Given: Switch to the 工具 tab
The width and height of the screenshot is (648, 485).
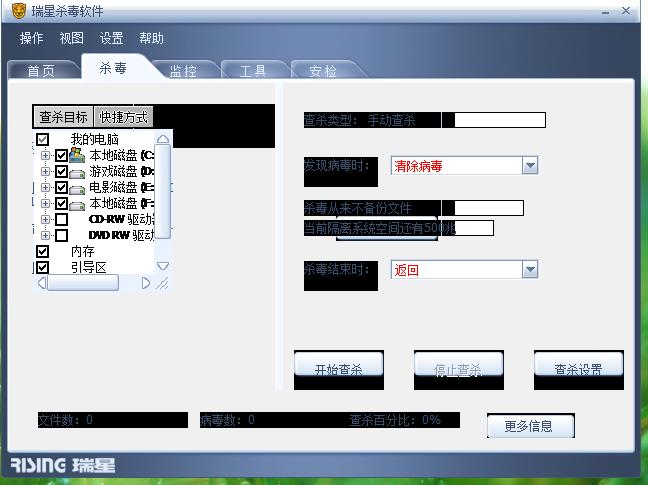Looking at the screenshot, I should 253,70.
